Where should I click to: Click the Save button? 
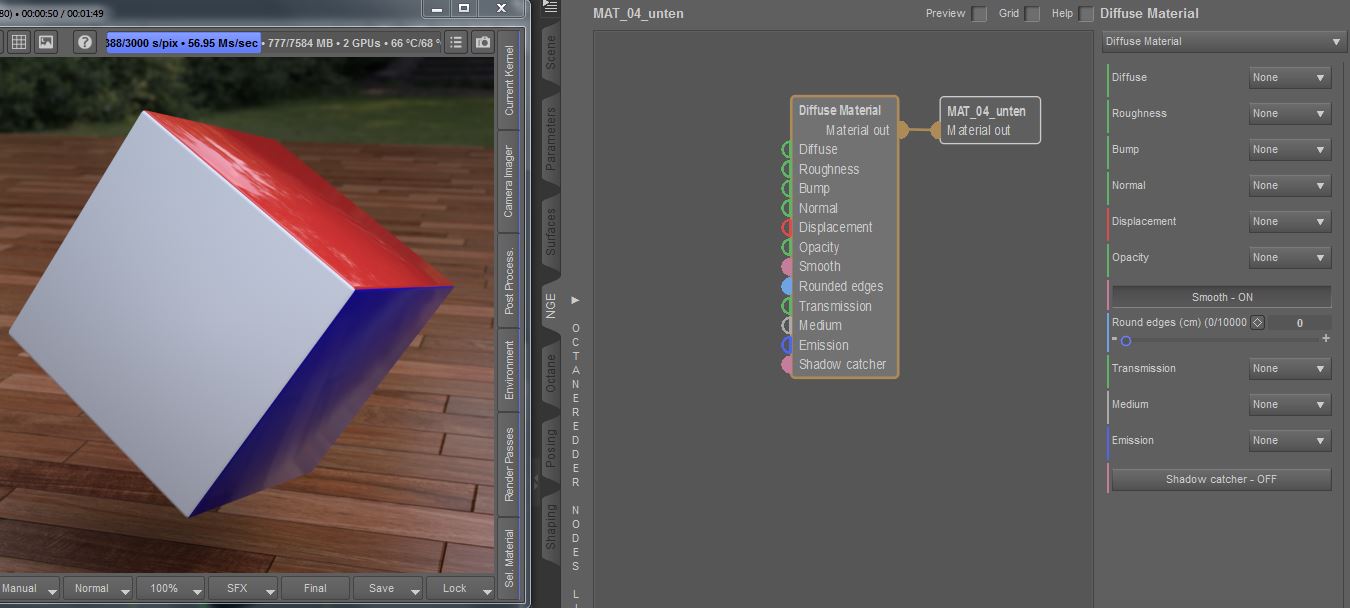click(x=388, y=588)
